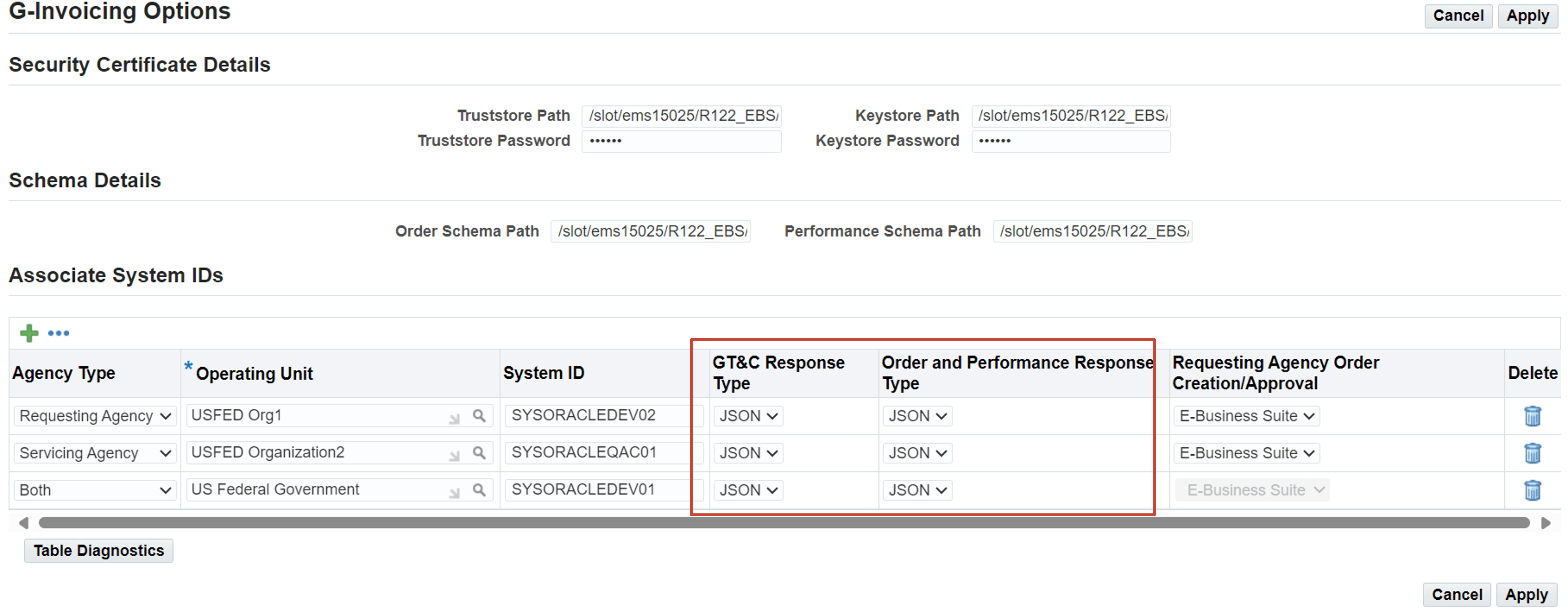The height and width of the screenshot is (612, 1568).
Task: Click the Apply button at the top
Action: point(1528,15)
